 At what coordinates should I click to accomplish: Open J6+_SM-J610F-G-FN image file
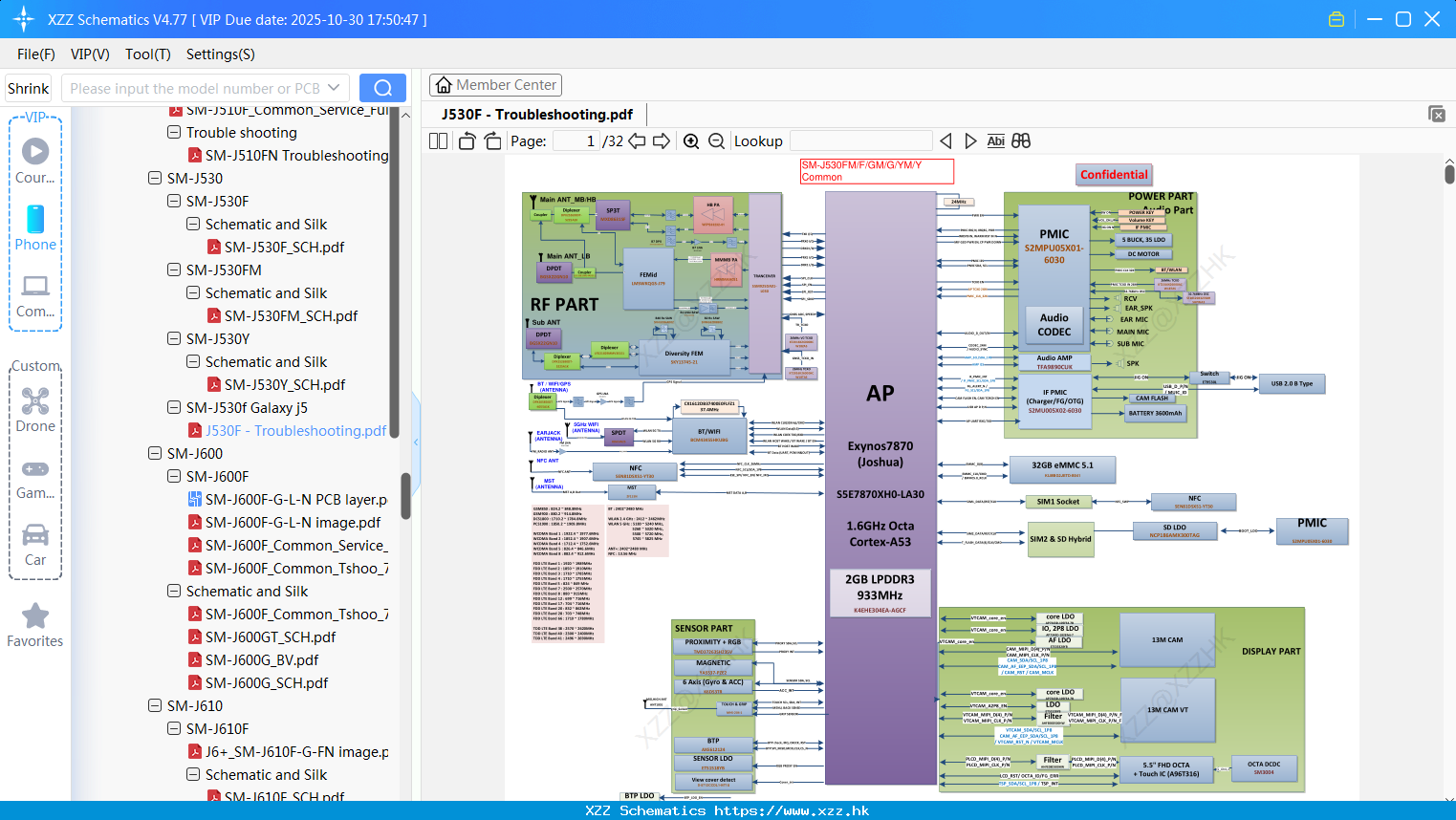(296, 751)
